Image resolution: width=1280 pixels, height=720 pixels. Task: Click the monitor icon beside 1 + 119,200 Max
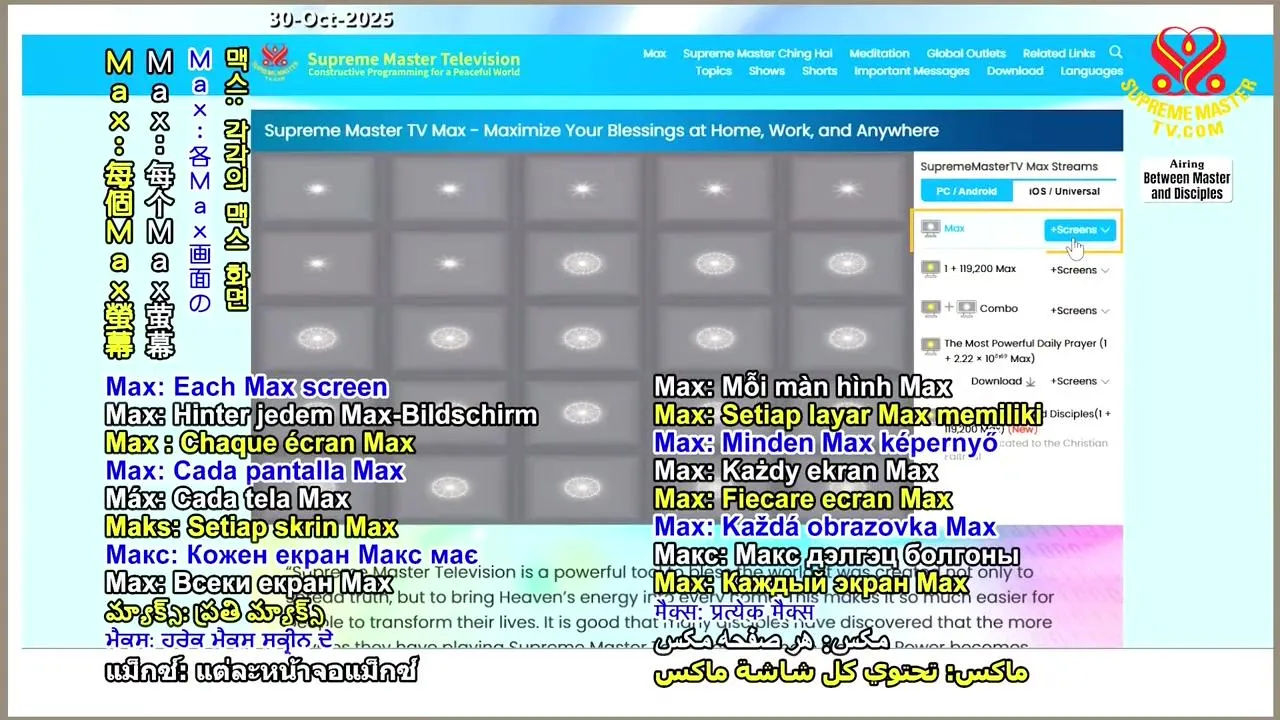(x=930, y=269)
